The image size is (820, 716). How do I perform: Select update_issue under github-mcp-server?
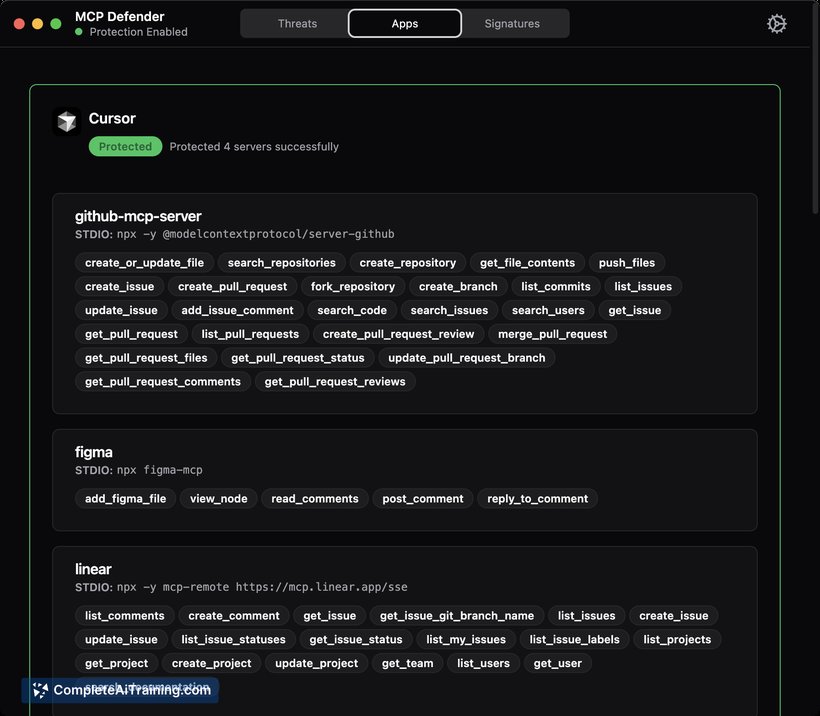point(121,310)
